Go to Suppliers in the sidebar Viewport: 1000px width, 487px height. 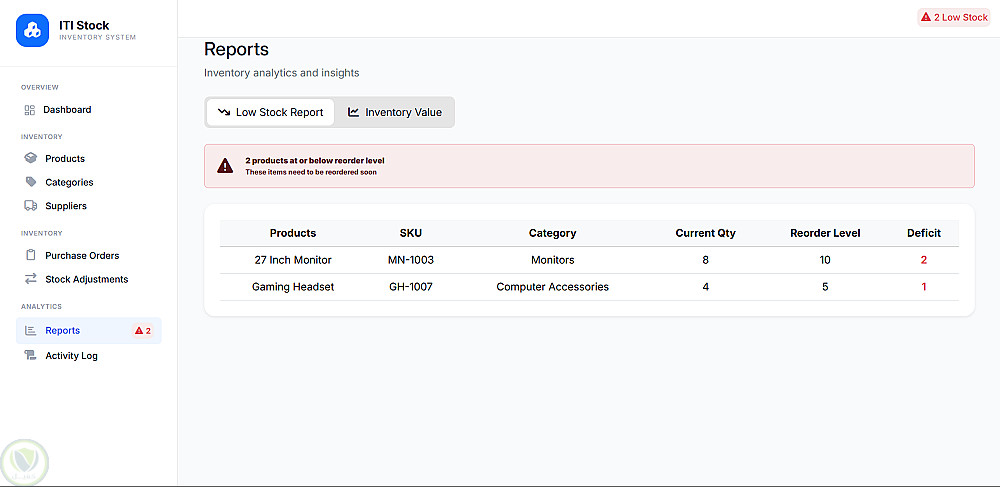tap(66, 206)
